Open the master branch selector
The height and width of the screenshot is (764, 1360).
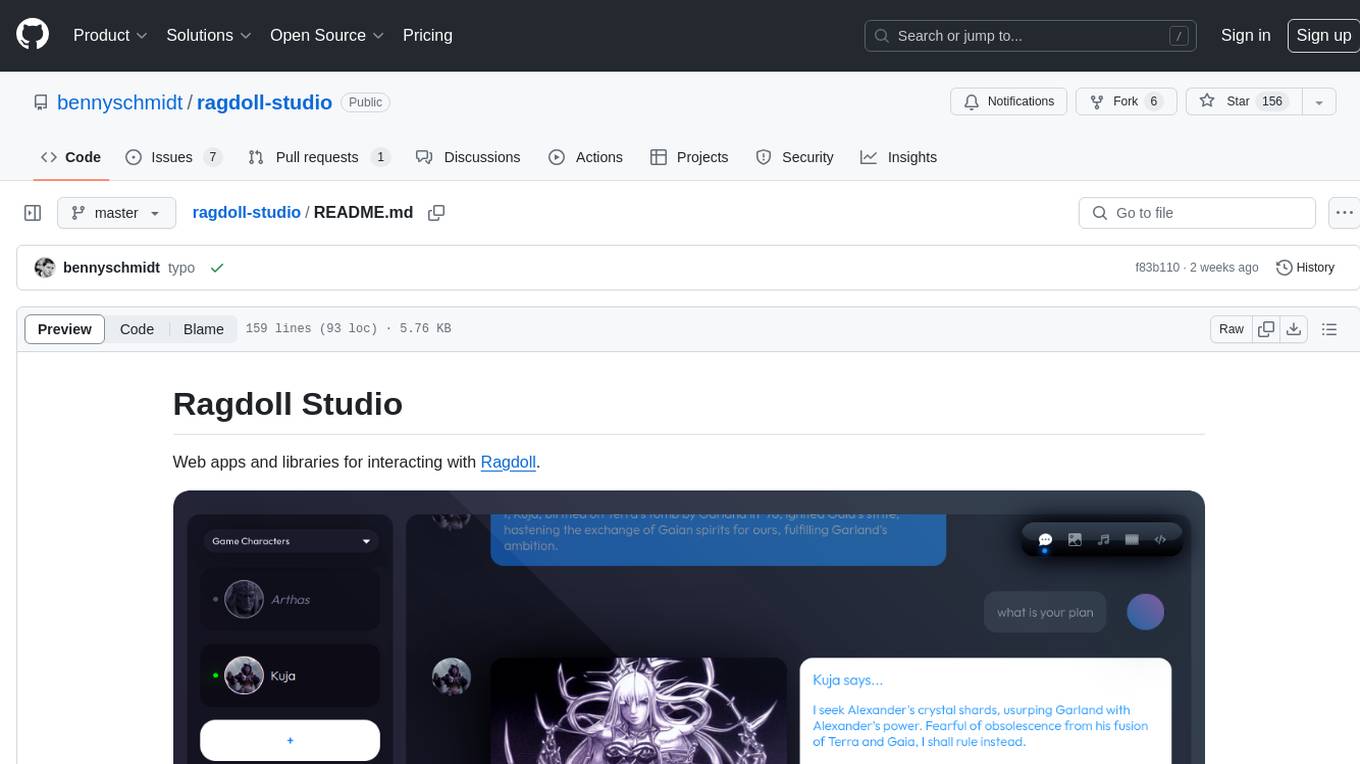(x=116, y=213)
